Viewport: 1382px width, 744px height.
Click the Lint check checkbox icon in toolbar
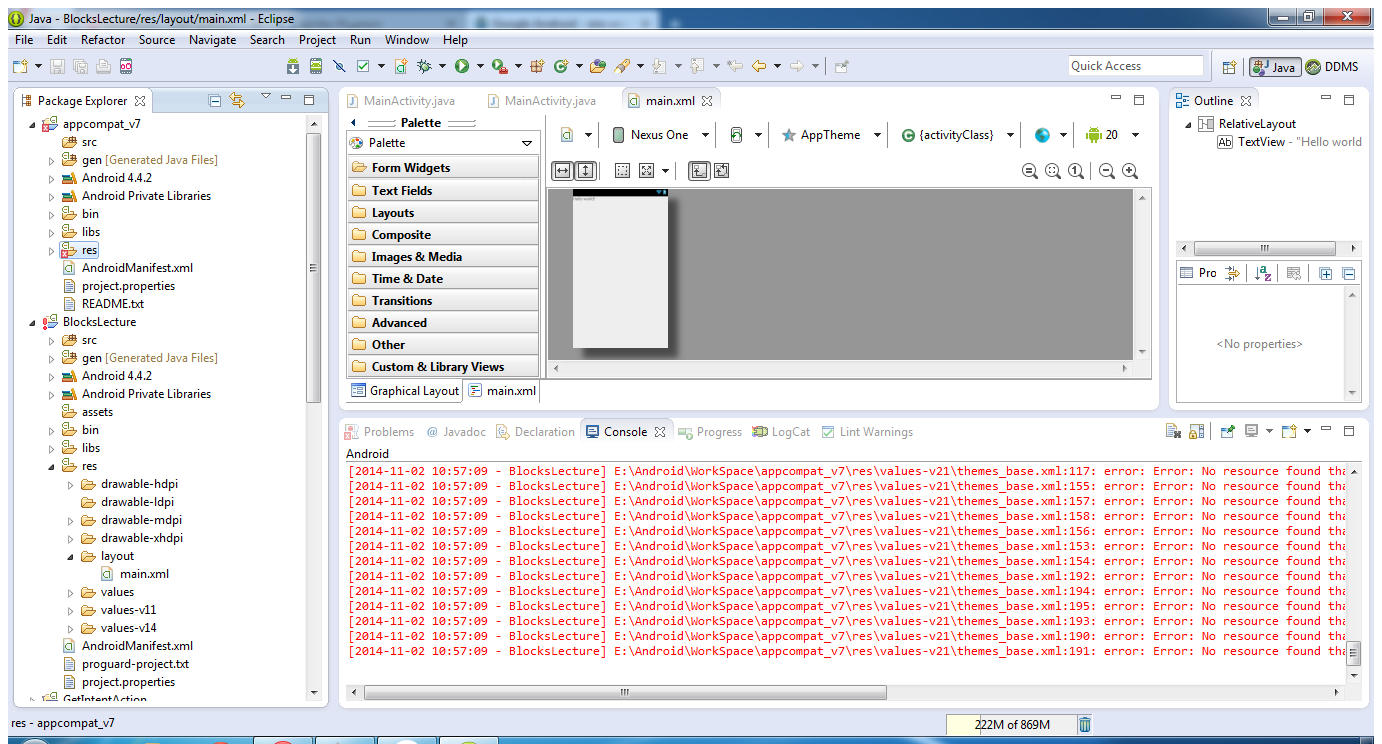364,66
